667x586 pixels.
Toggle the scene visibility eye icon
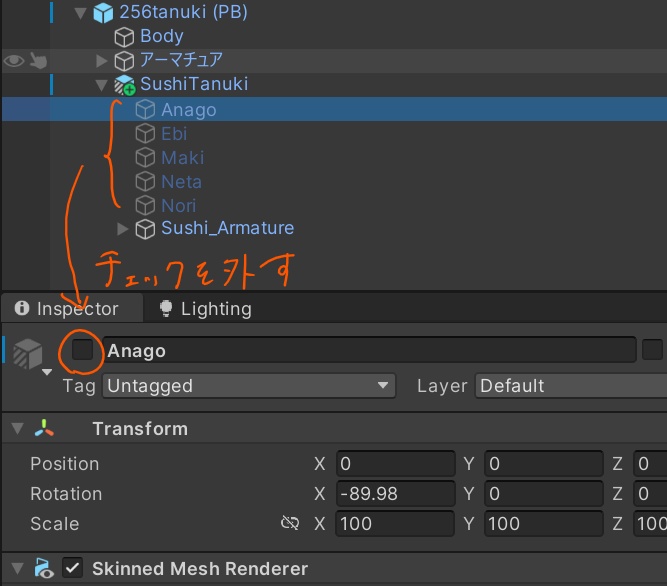point(14,61)
